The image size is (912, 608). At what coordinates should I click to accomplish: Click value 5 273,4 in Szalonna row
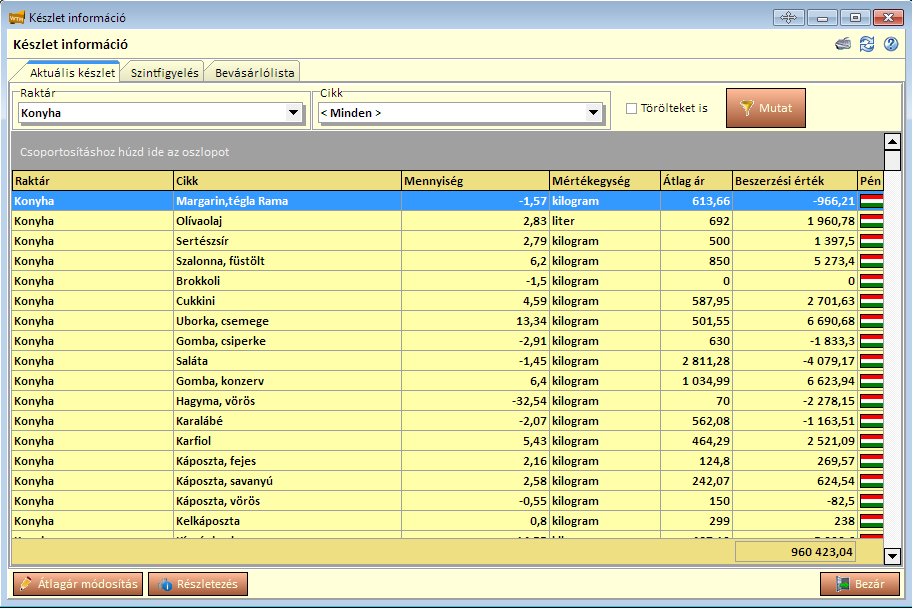(795, 261)
